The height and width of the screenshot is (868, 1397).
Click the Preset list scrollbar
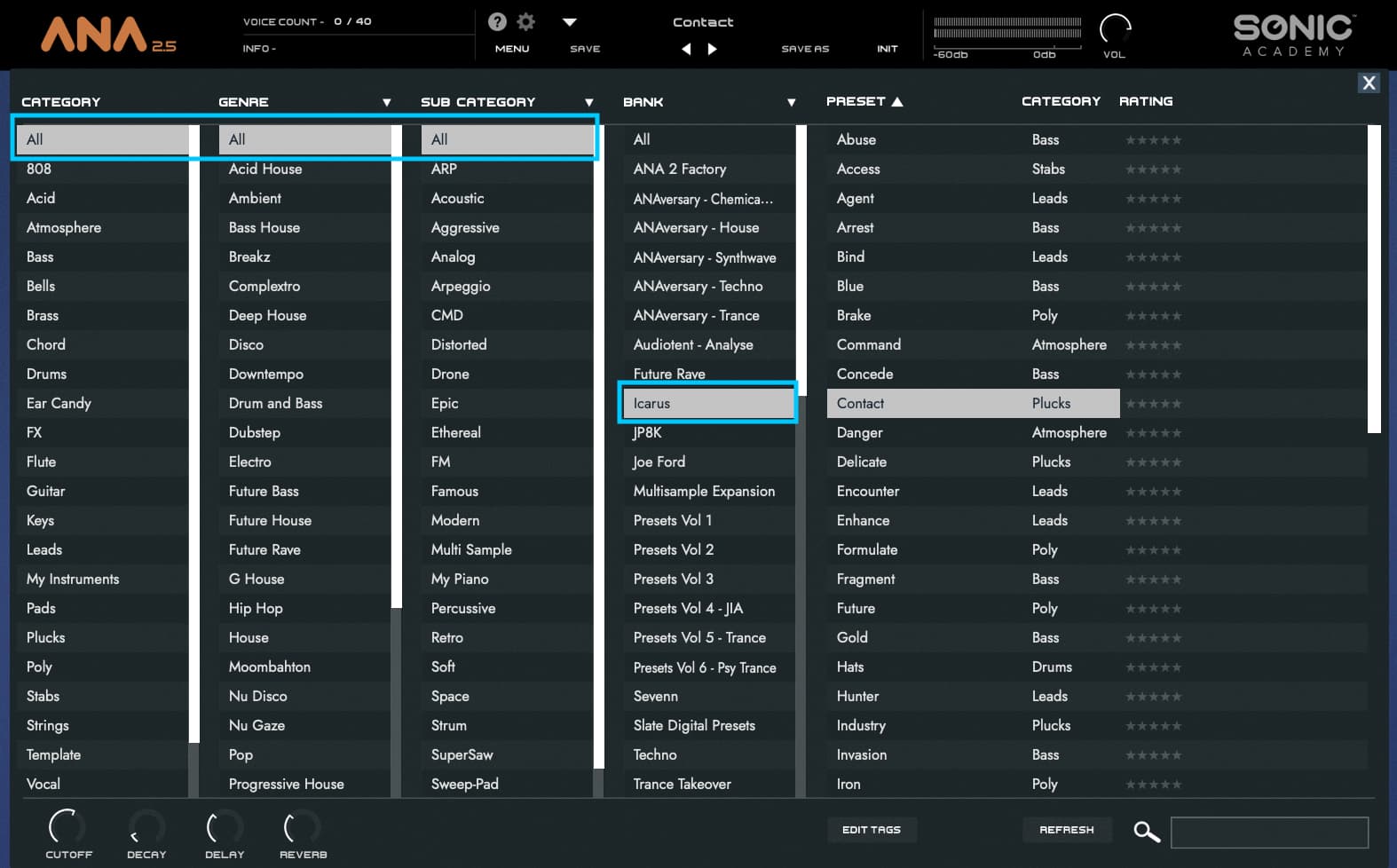pyautogui.click(x=1375, y=279)
